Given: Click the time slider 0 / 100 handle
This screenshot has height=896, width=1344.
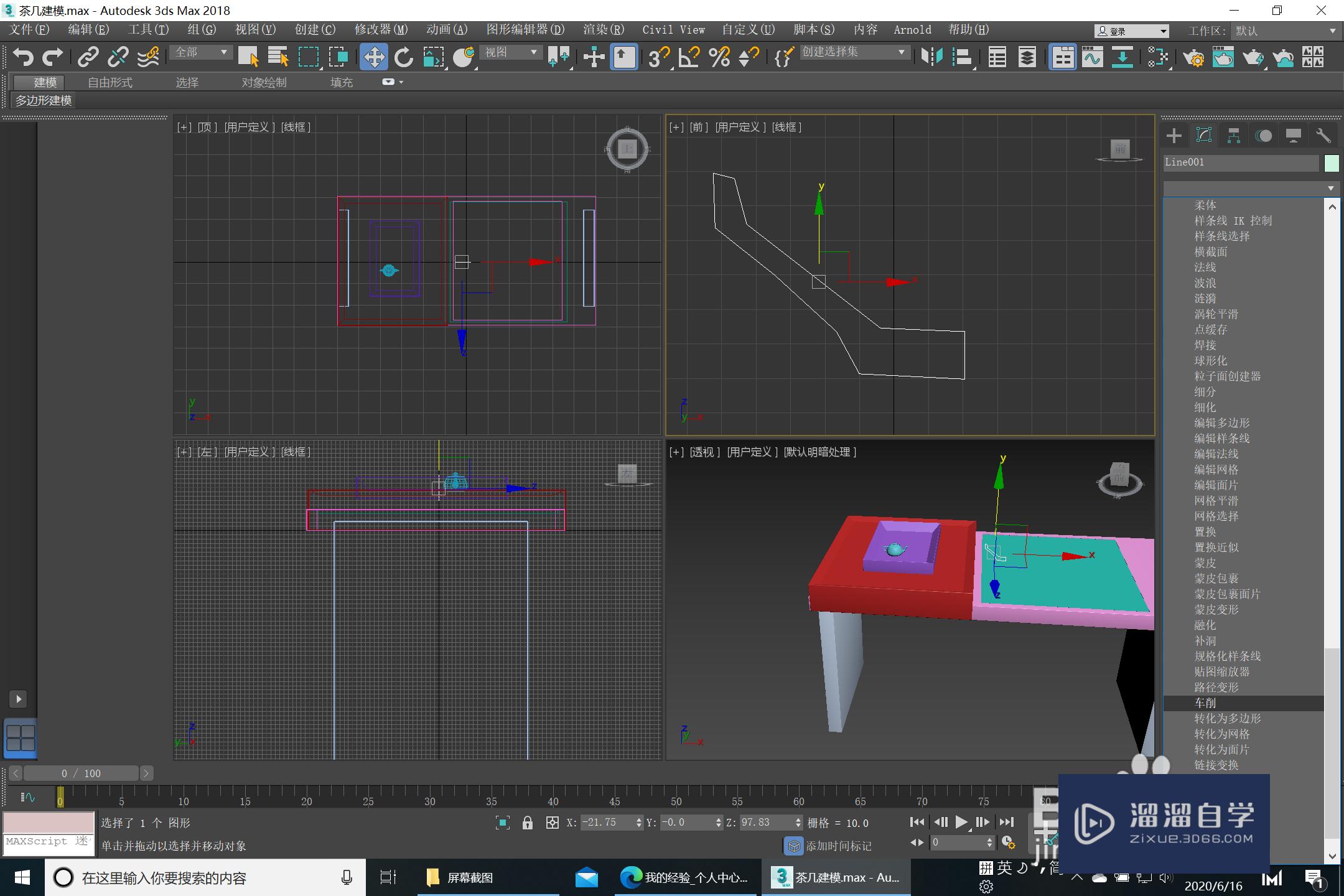Looking at the screenshot, I should pos(81,773).
